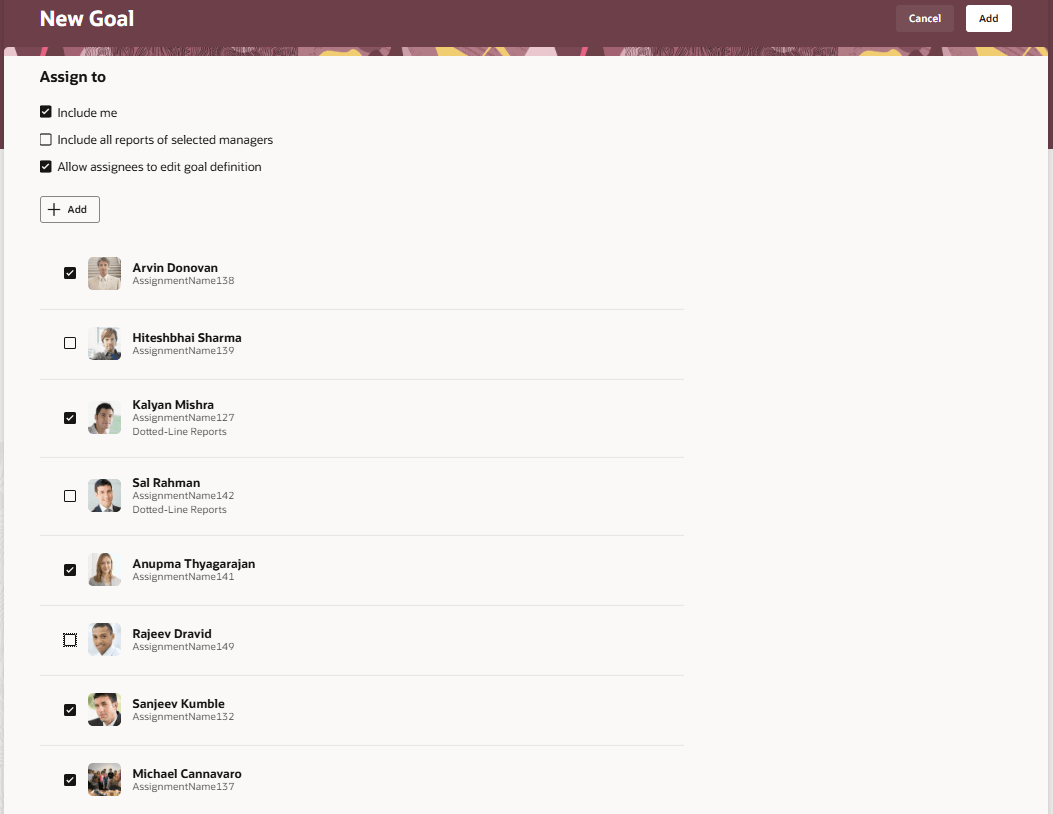The width and height of the screenshot is (1053, 814).
Task: Click Kalyan Mishra's profile photo
Action: click(104, 417)
